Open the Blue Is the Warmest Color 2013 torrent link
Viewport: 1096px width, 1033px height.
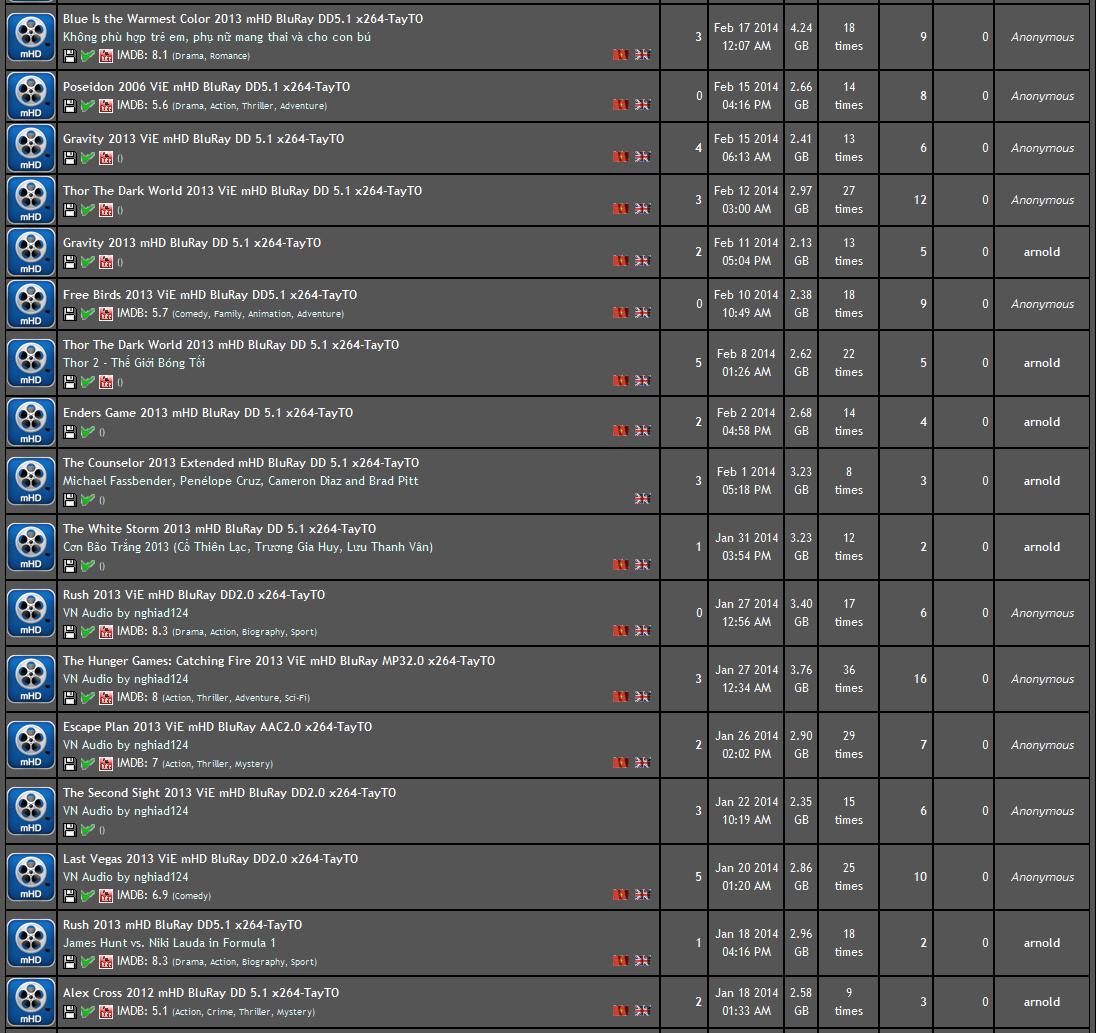pyautogui.click(x=243, y=19)
